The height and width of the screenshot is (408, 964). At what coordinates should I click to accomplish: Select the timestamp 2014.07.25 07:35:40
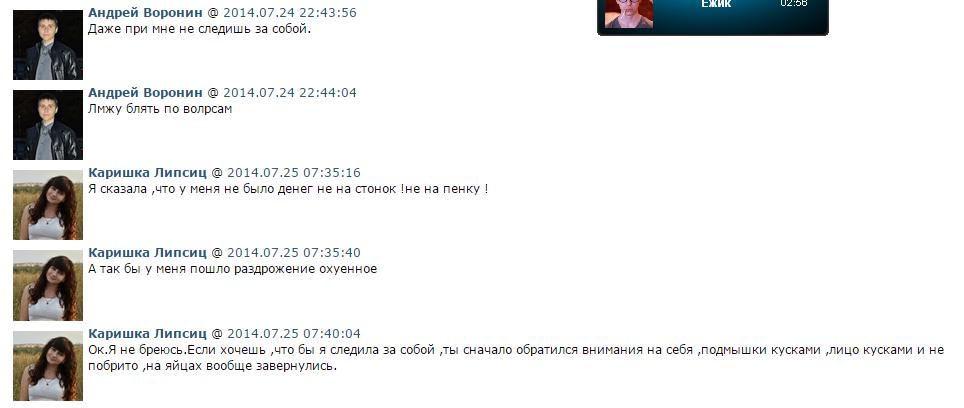(294, 253)
